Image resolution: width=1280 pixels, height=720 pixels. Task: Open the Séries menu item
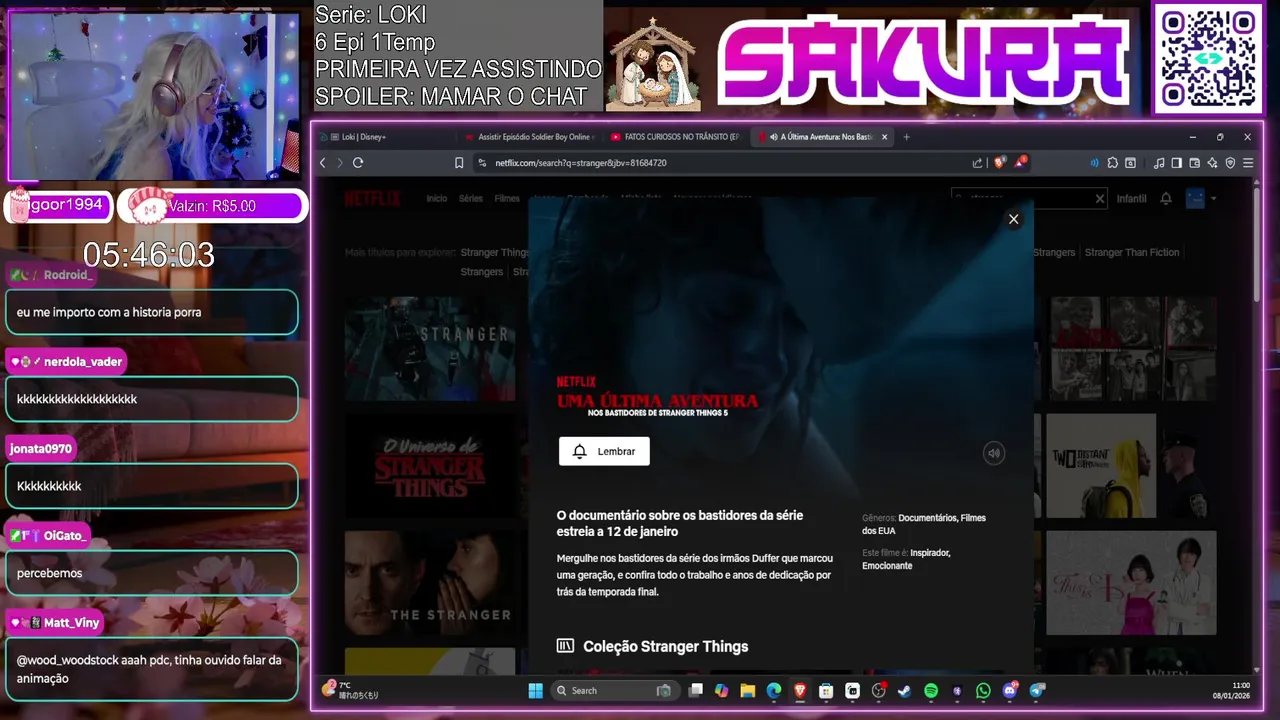[471, 199]
